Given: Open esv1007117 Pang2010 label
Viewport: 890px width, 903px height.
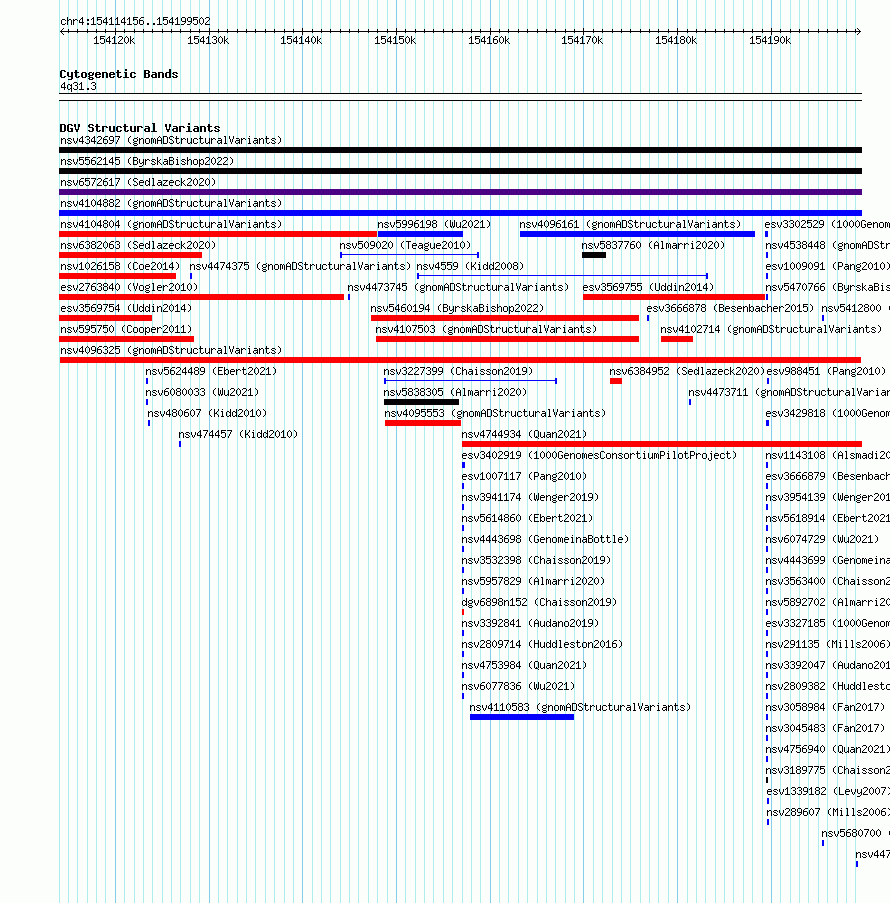Looking at the screenshot, I should [524, 477].
